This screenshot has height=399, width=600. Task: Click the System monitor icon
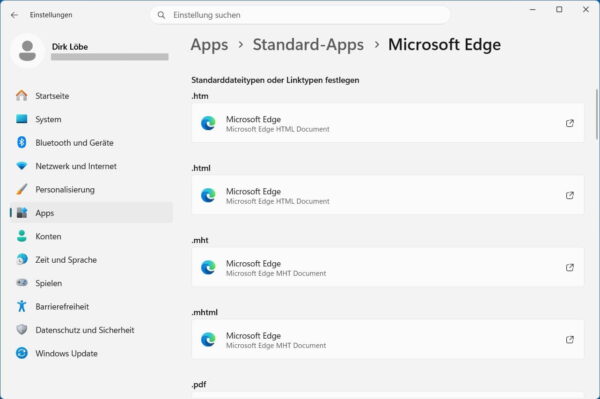click(22, 119)
